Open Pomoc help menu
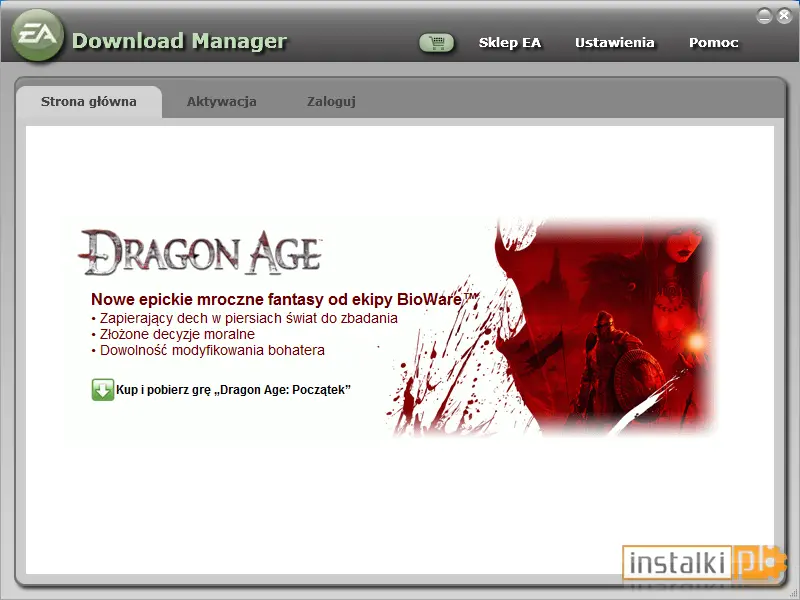The height and width of the screenshot is (600, 800). (713, 43)
